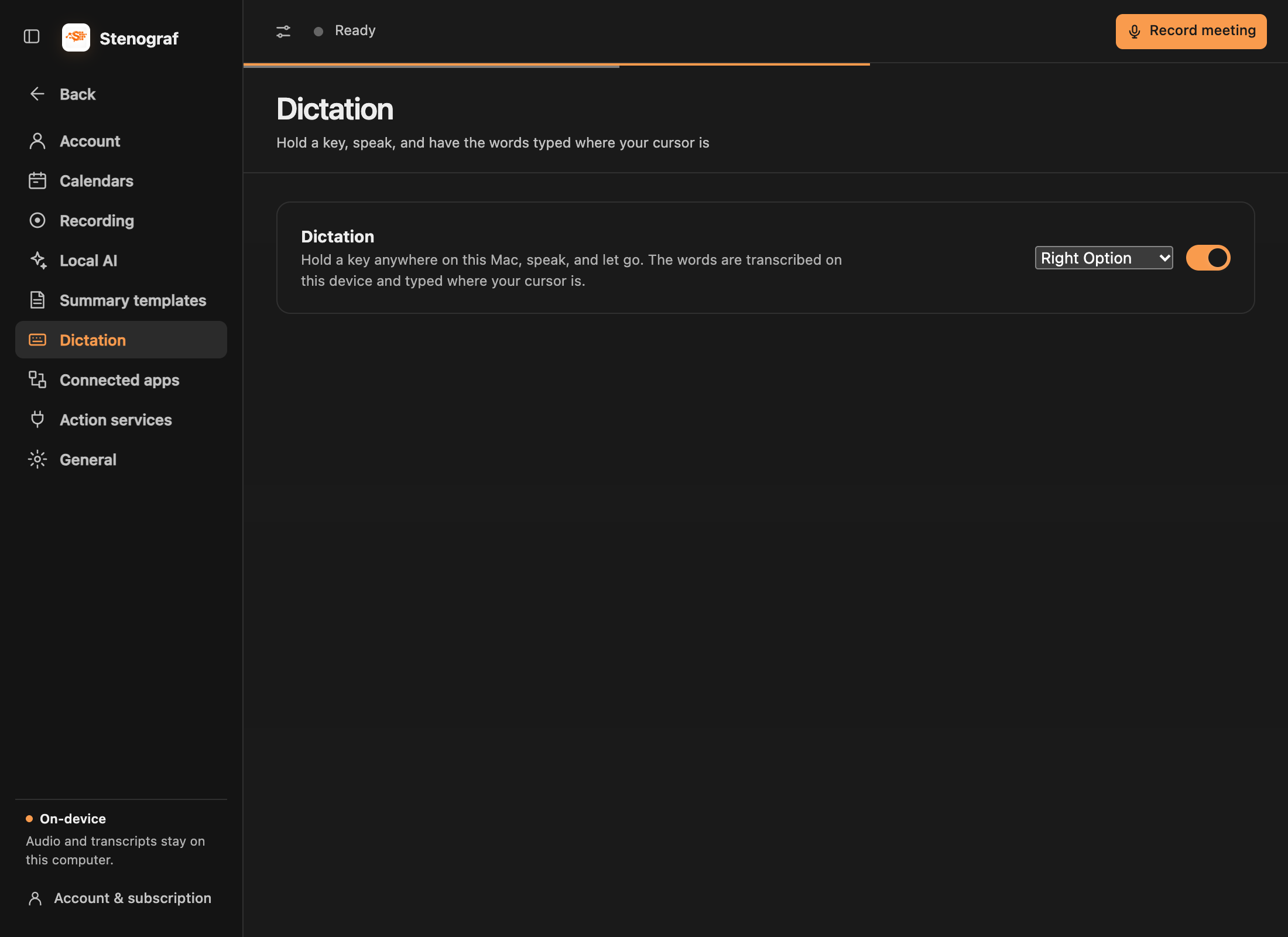This screenshot has height=937, width=1288.
Task: Open Connected apps settings
Action: click(x=121, y=380)
